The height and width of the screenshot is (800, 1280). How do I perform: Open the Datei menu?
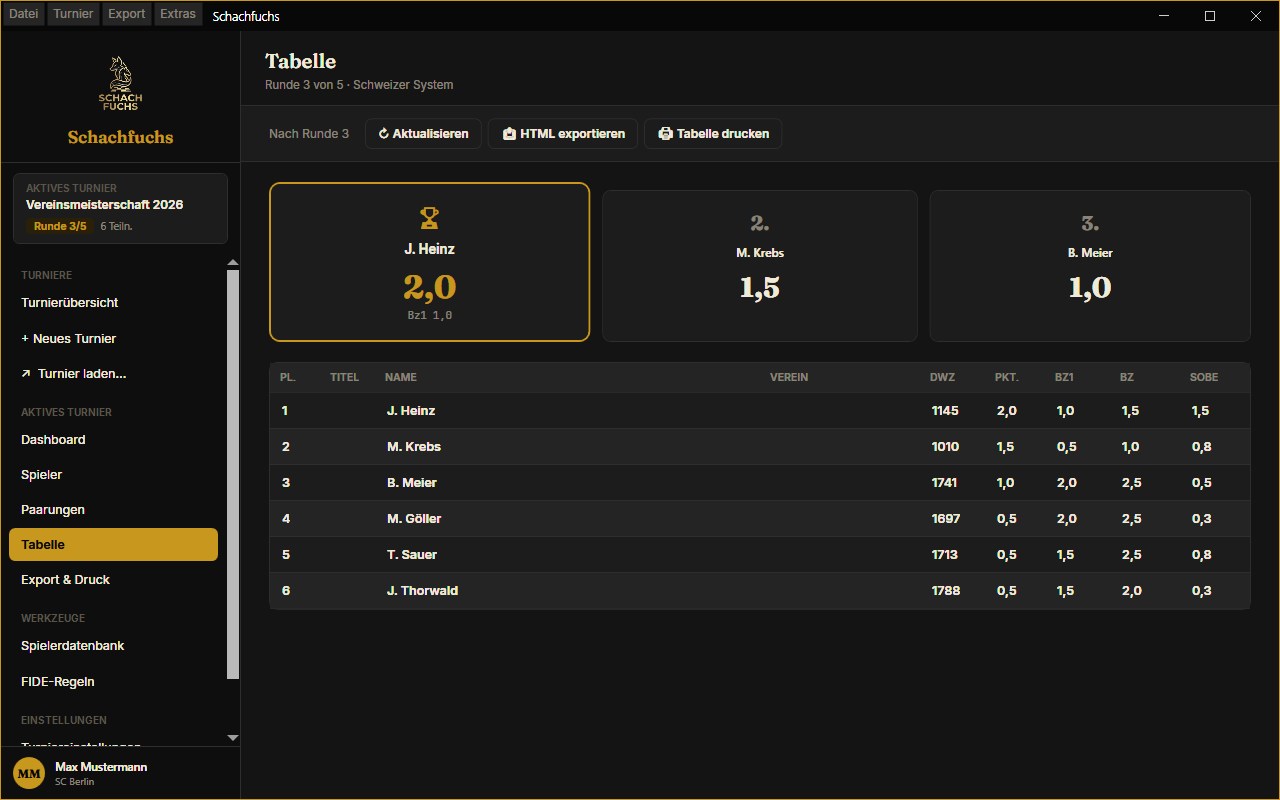[24, 14]
